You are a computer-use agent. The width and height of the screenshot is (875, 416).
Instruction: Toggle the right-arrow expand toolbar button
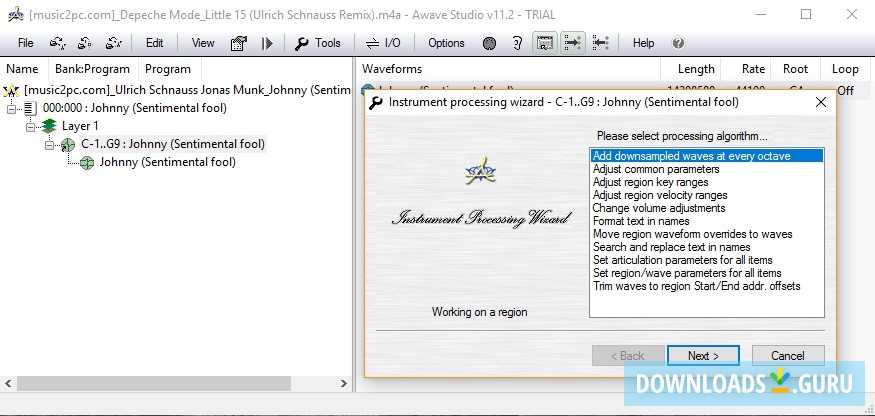pyautogui.click(x=573, y=43)
